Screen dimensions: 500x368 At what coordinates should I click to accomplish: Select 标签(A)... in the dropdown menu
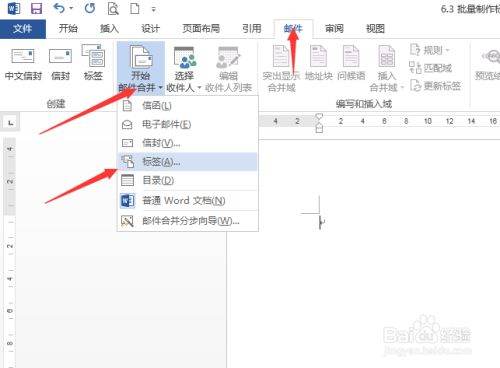coord(187,162)
